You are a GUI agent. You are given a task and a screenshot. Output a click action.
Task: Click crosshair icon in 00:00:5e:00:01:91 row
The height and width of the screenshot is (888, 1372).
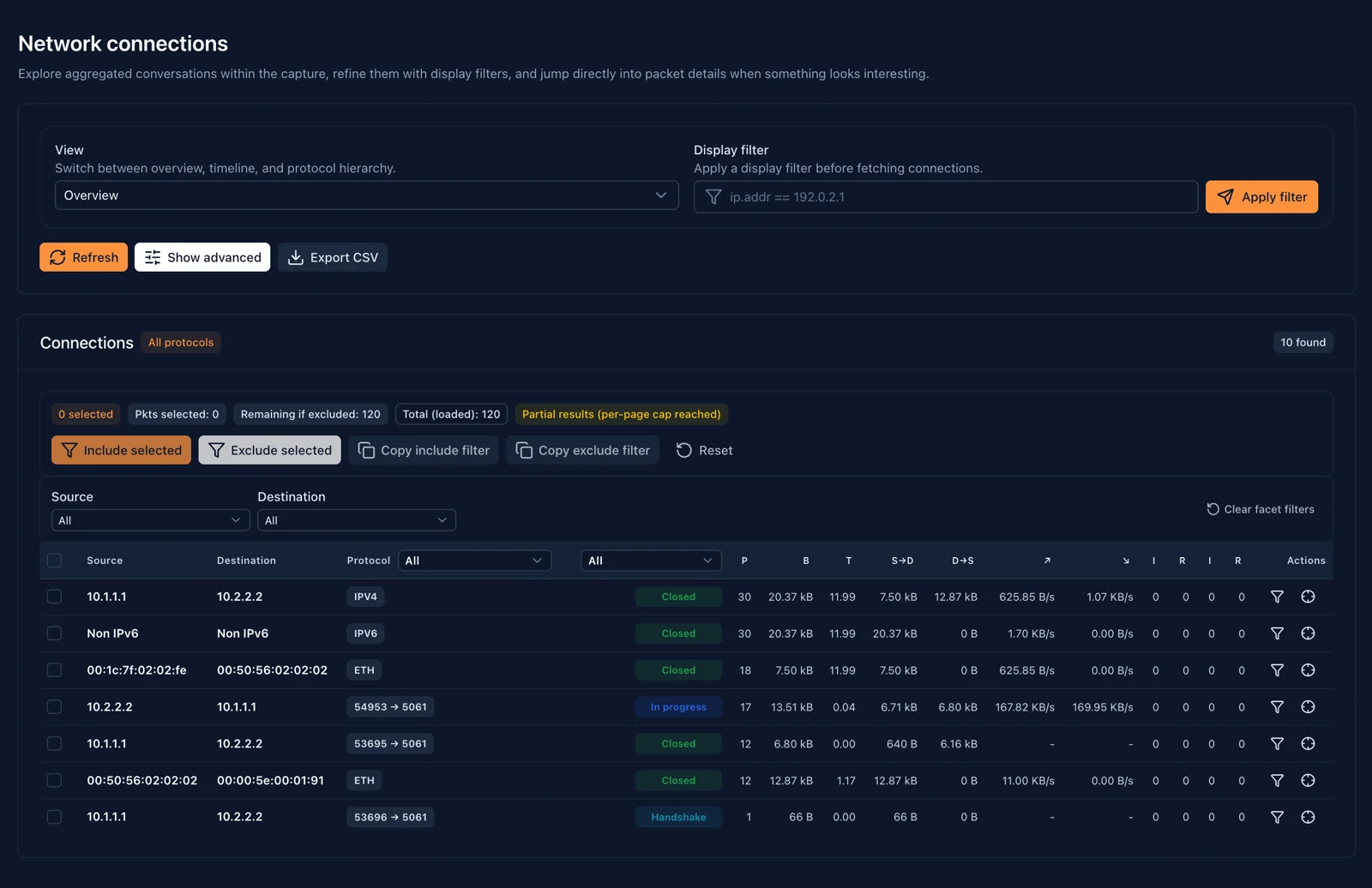(1308, 781)
